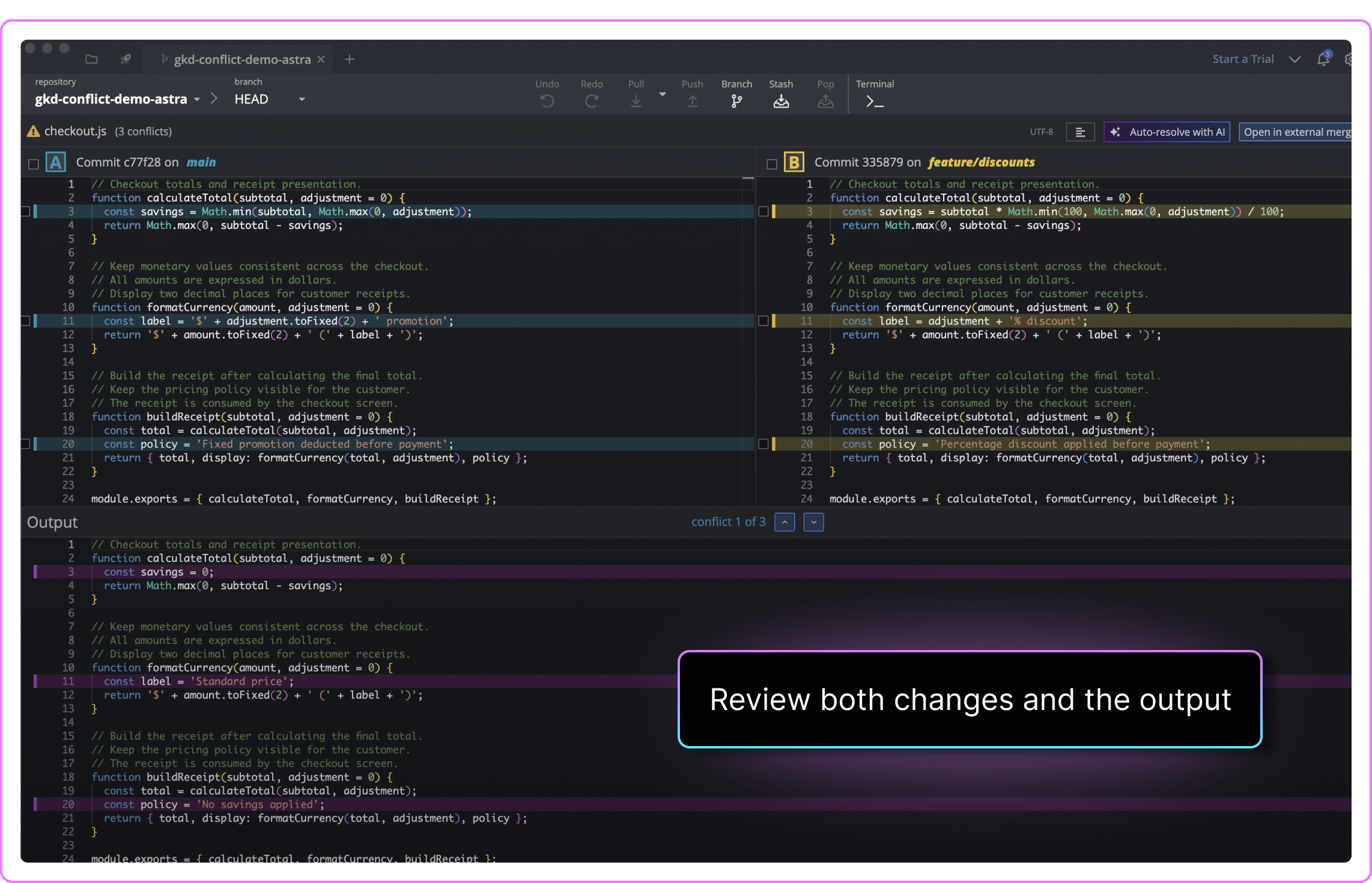The image size is (1372, 883).
Task: Click the UTF-8 encoding label
Action: (x=1041, y=132)
